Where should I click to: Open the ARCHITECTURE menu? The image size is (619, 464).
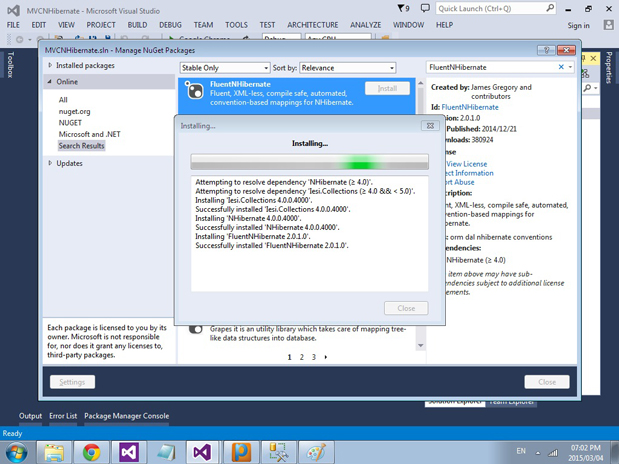313,25
